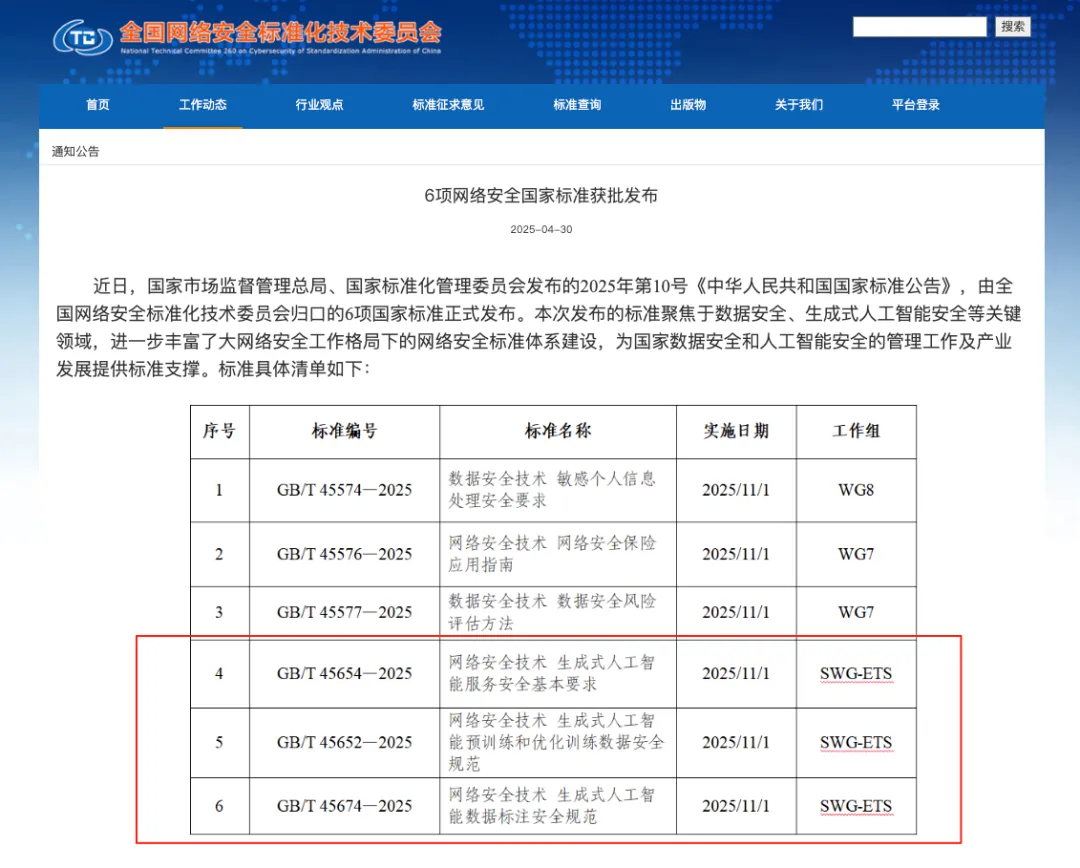
Task: Open the article 6项网络安全国家标准获批发布
Action: pos(539,196)
